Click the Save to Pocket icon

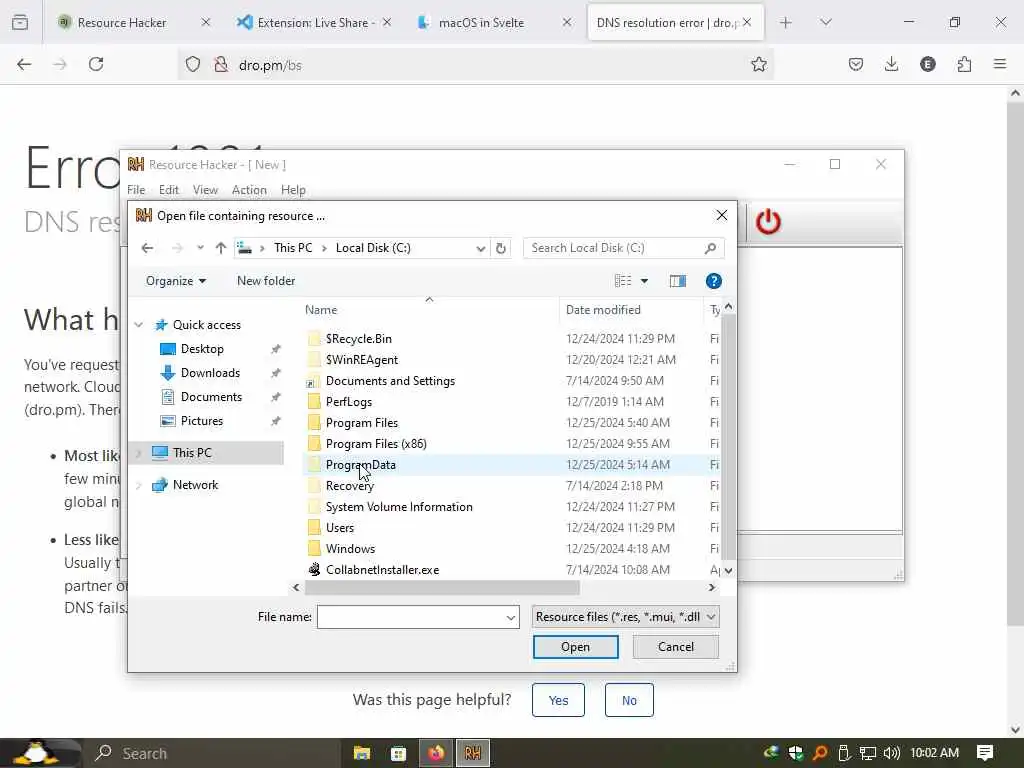pos(856,64)
